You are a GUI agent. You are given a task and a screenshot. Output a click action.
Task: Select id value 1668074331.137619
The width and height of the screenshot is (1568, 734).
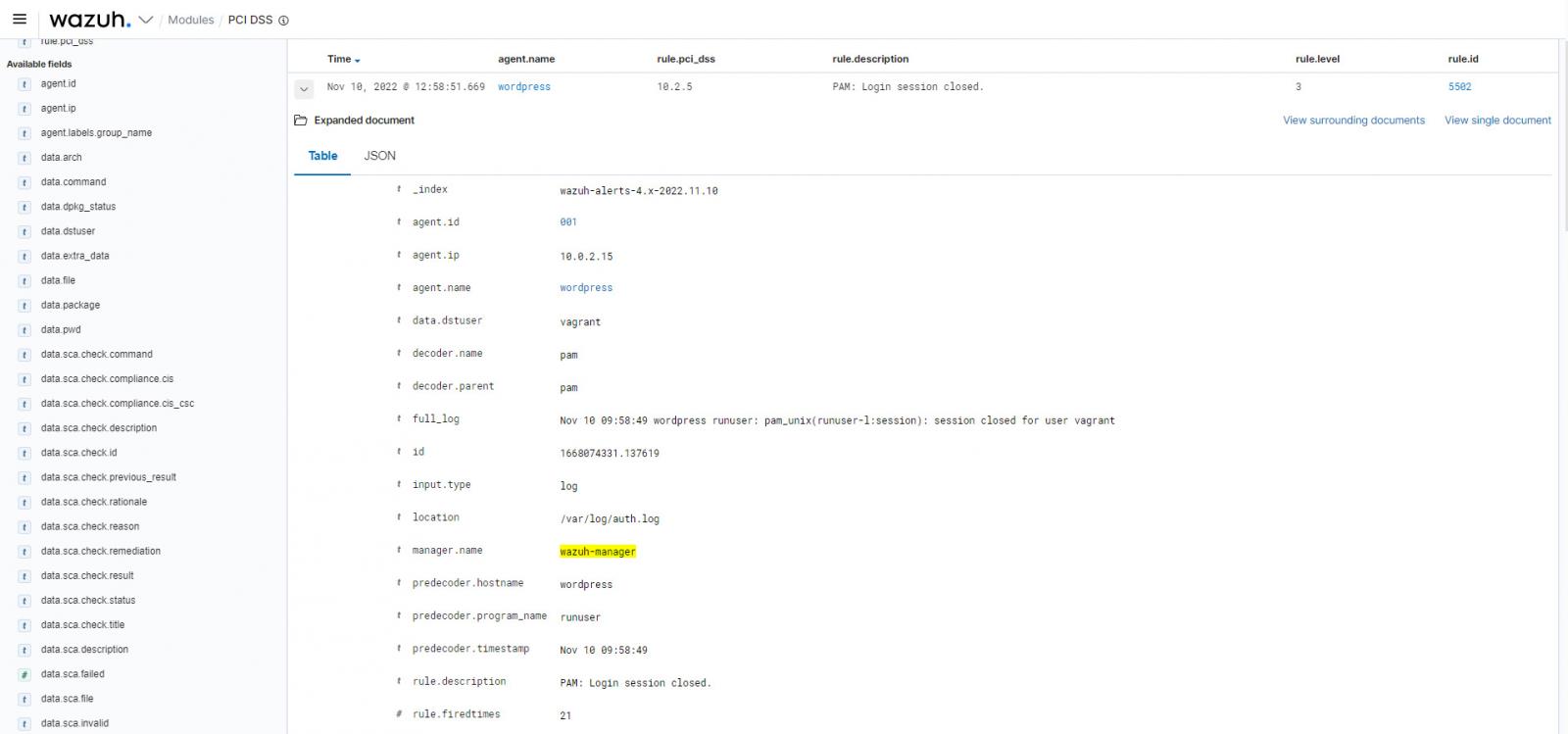[610, 454]
